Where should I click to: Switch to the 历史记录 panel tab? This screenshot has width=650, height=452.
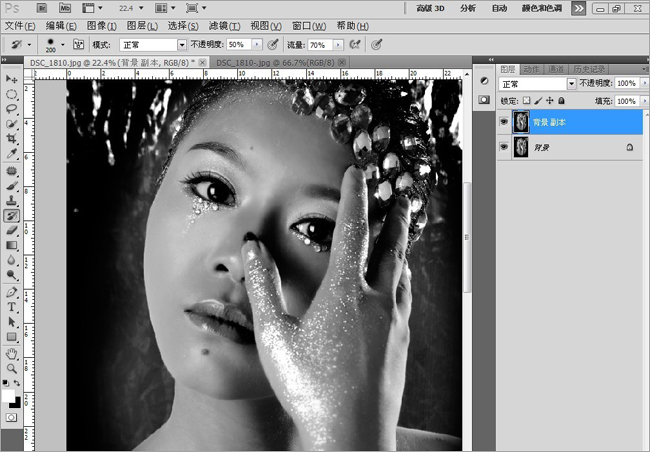(x=589, y=69)
